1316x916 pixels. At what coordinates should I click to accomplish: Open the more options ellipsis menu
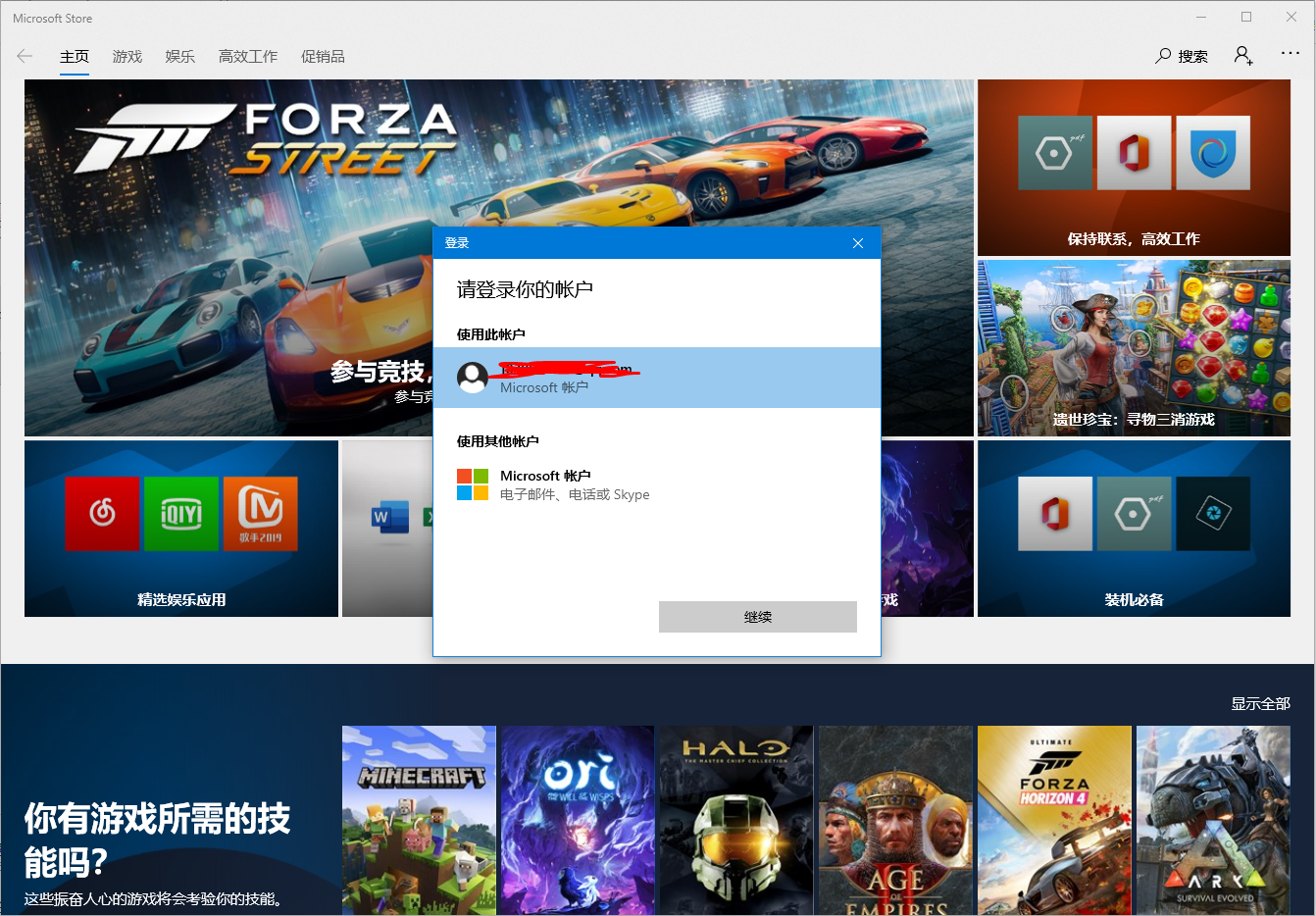pyautogui.click(x=1291, y=54)
